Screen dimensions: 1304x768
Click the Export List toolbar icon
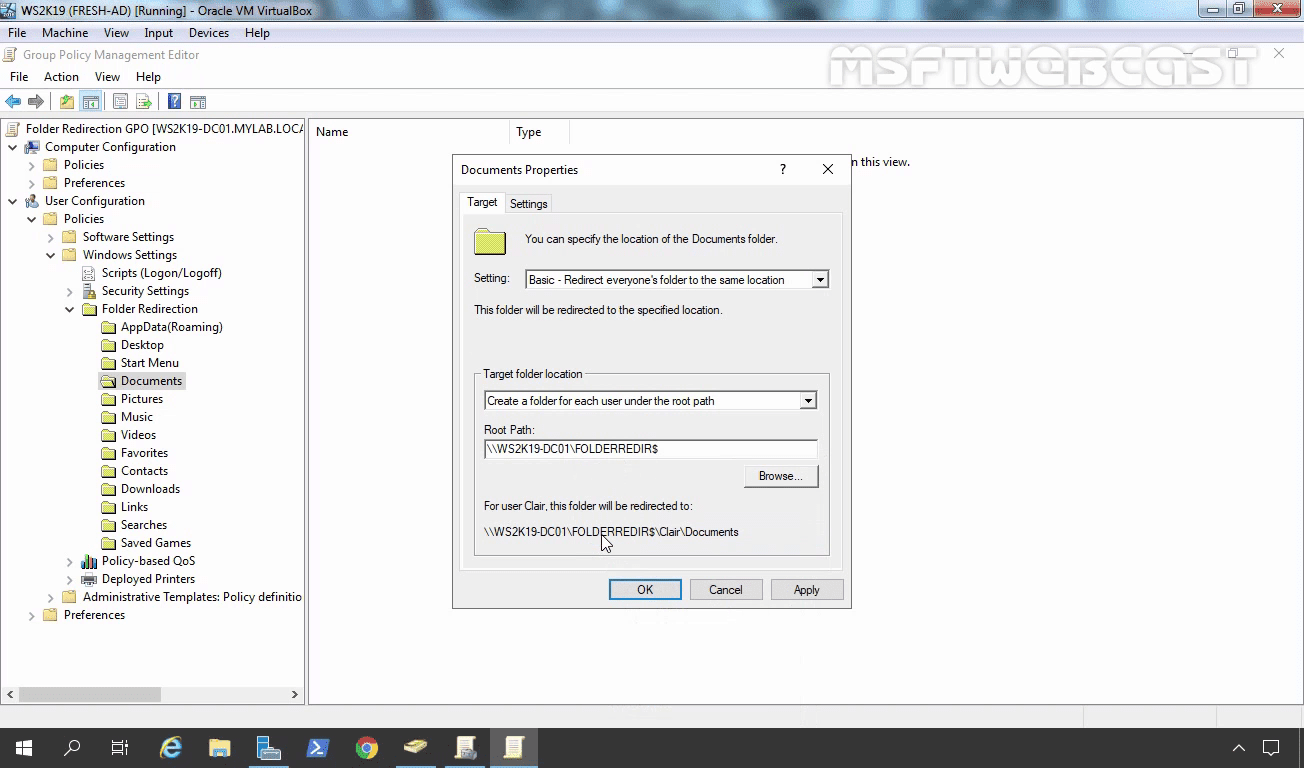pyautogui.click(x=144, y=101)
